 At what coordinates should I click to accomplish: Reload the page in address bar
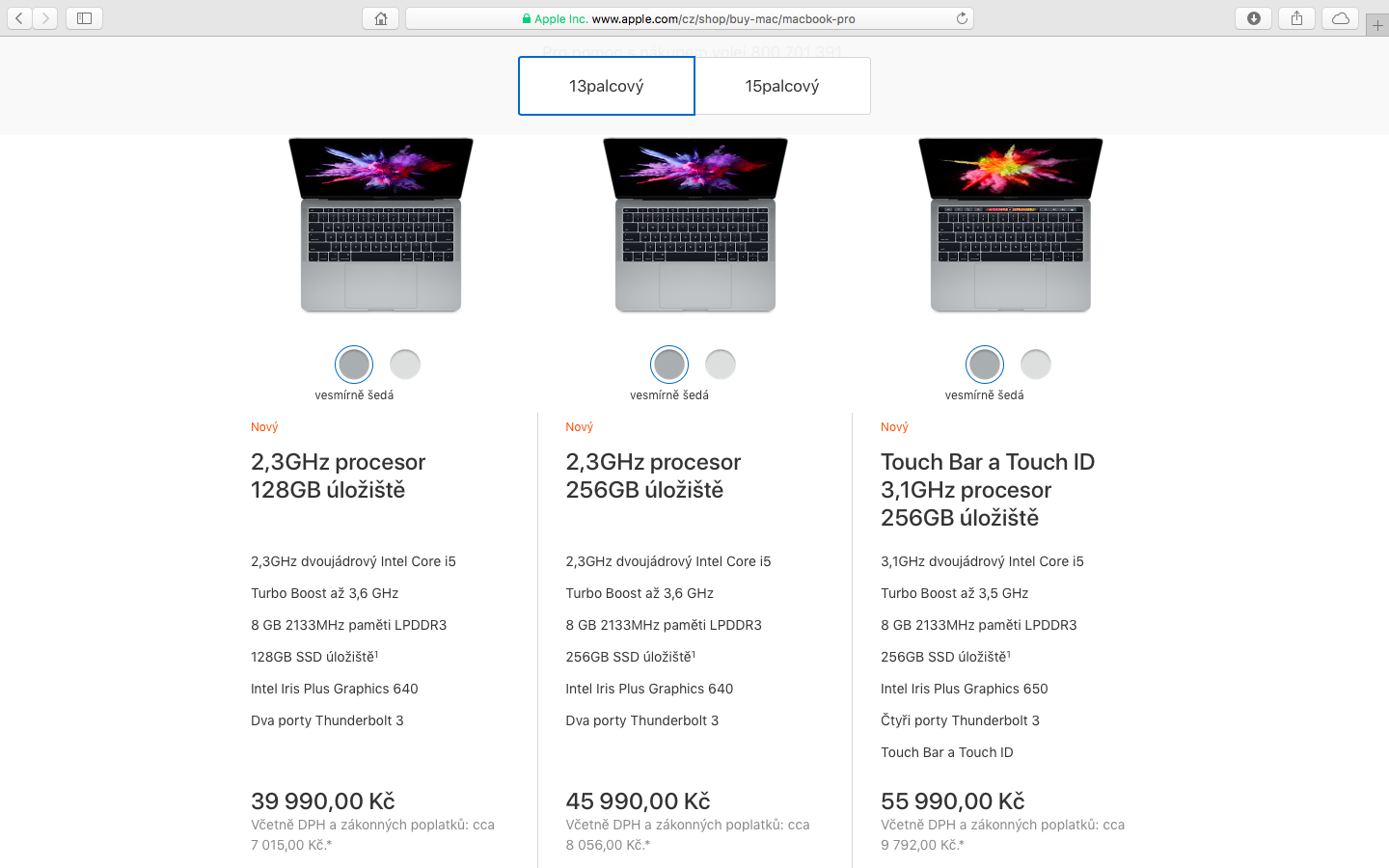962,18
